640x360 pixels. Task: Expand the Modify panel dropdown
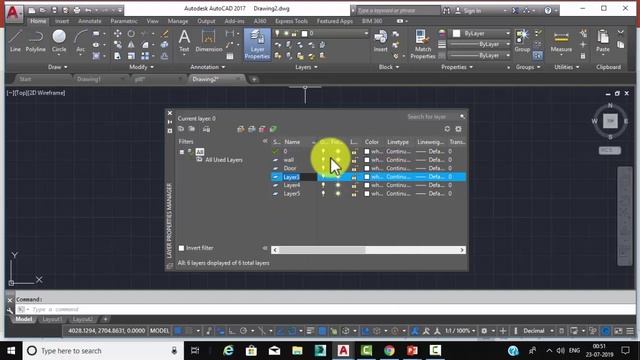(141, 67)
